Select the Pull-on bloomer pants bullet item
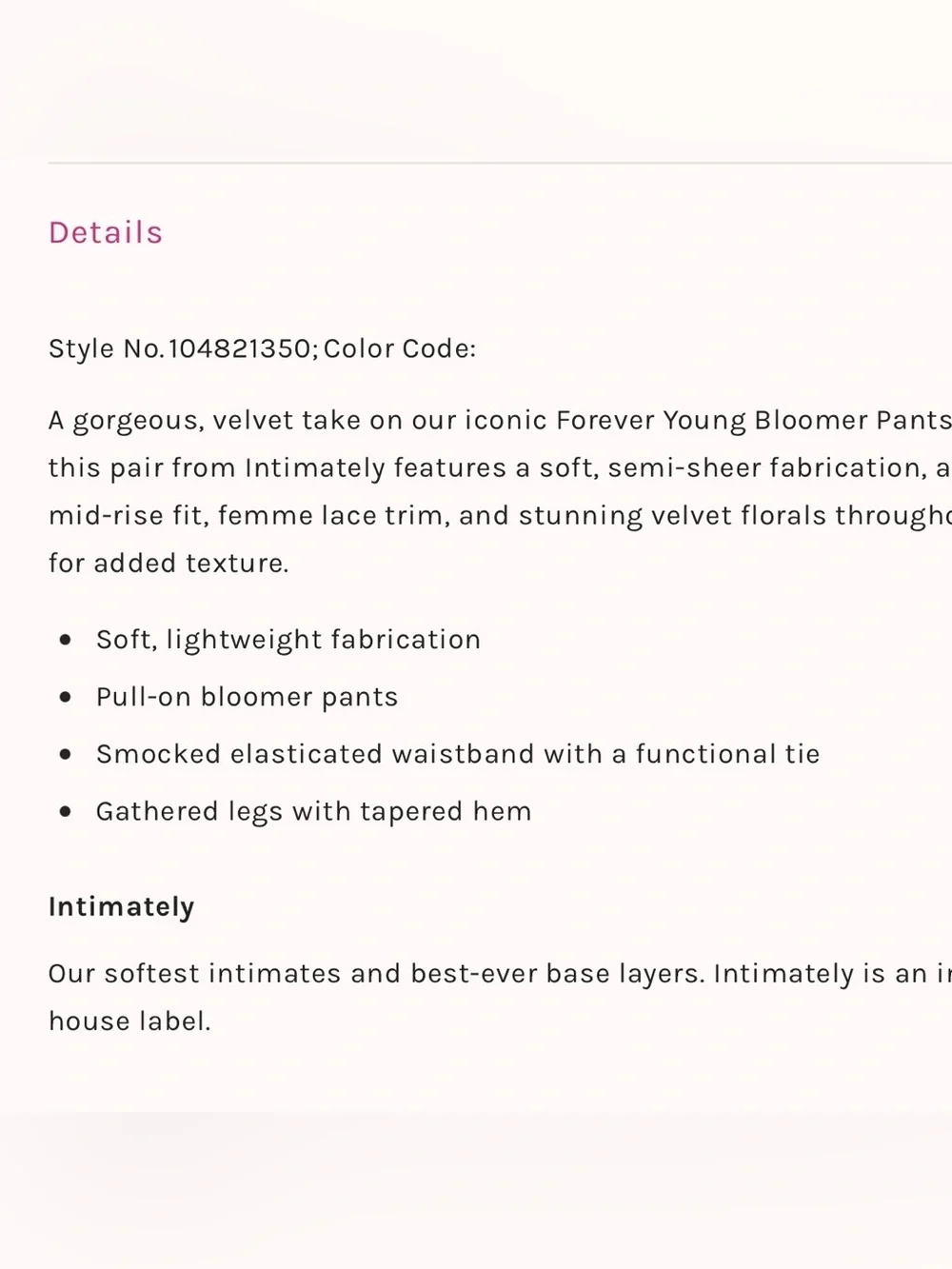The image size is (952, 1269). pyautogui.click(x=247, y=697)
